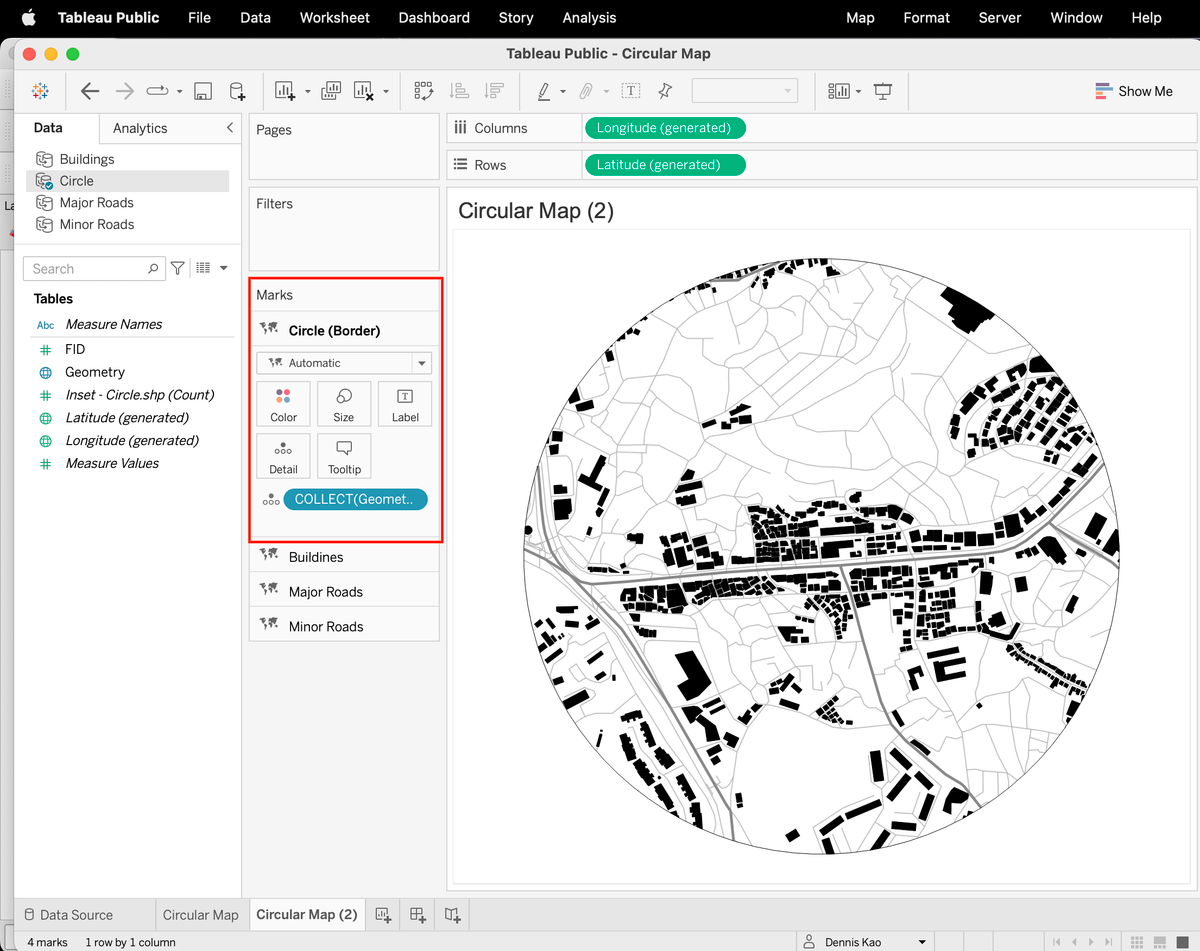This screenshot has height=951, width=1200.
Task: Open the Worksheet menu
Action: pyautogui.click(x=335, y=17)
